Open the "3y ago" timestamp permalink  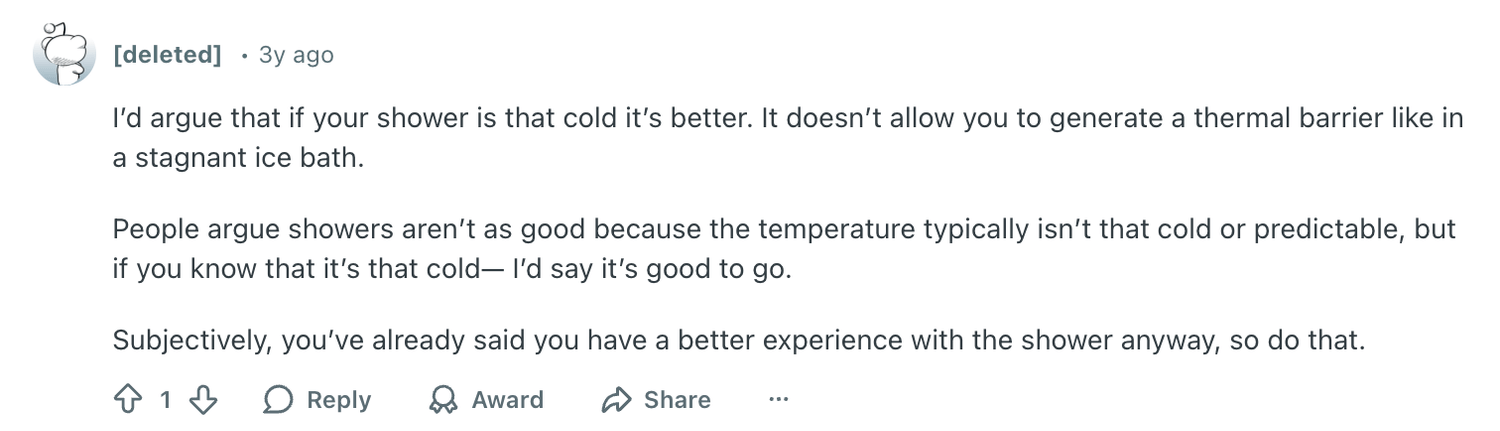coord(296,54)
